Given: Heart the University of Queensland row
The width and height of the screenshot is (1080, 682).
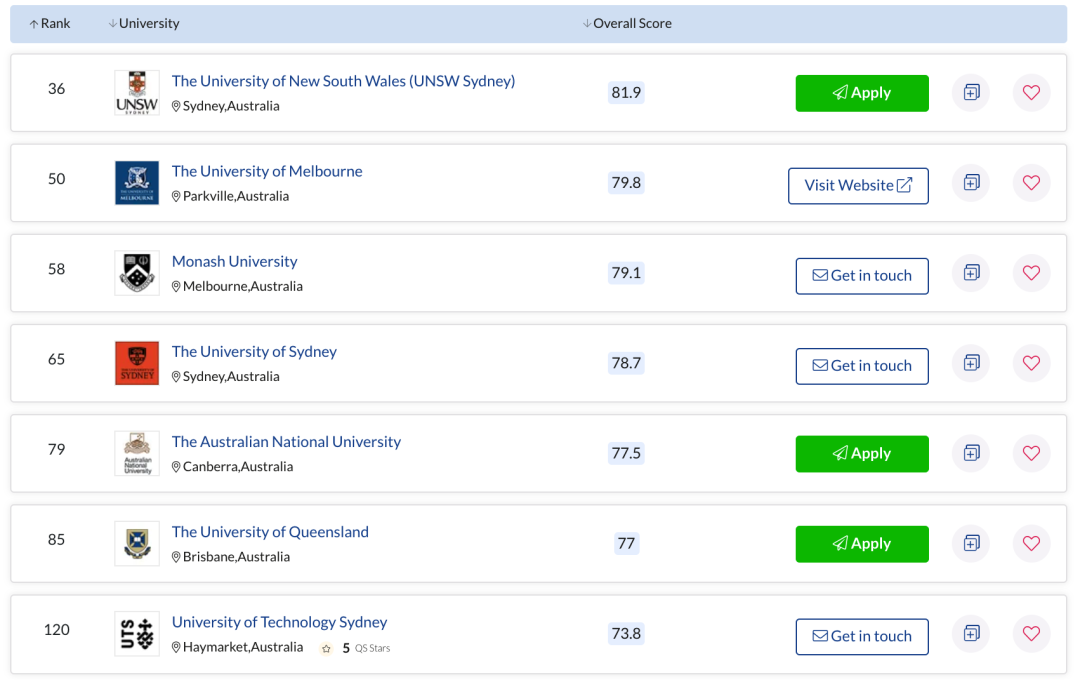Looking at the screenshot, I should click(x=1031, y=543).
